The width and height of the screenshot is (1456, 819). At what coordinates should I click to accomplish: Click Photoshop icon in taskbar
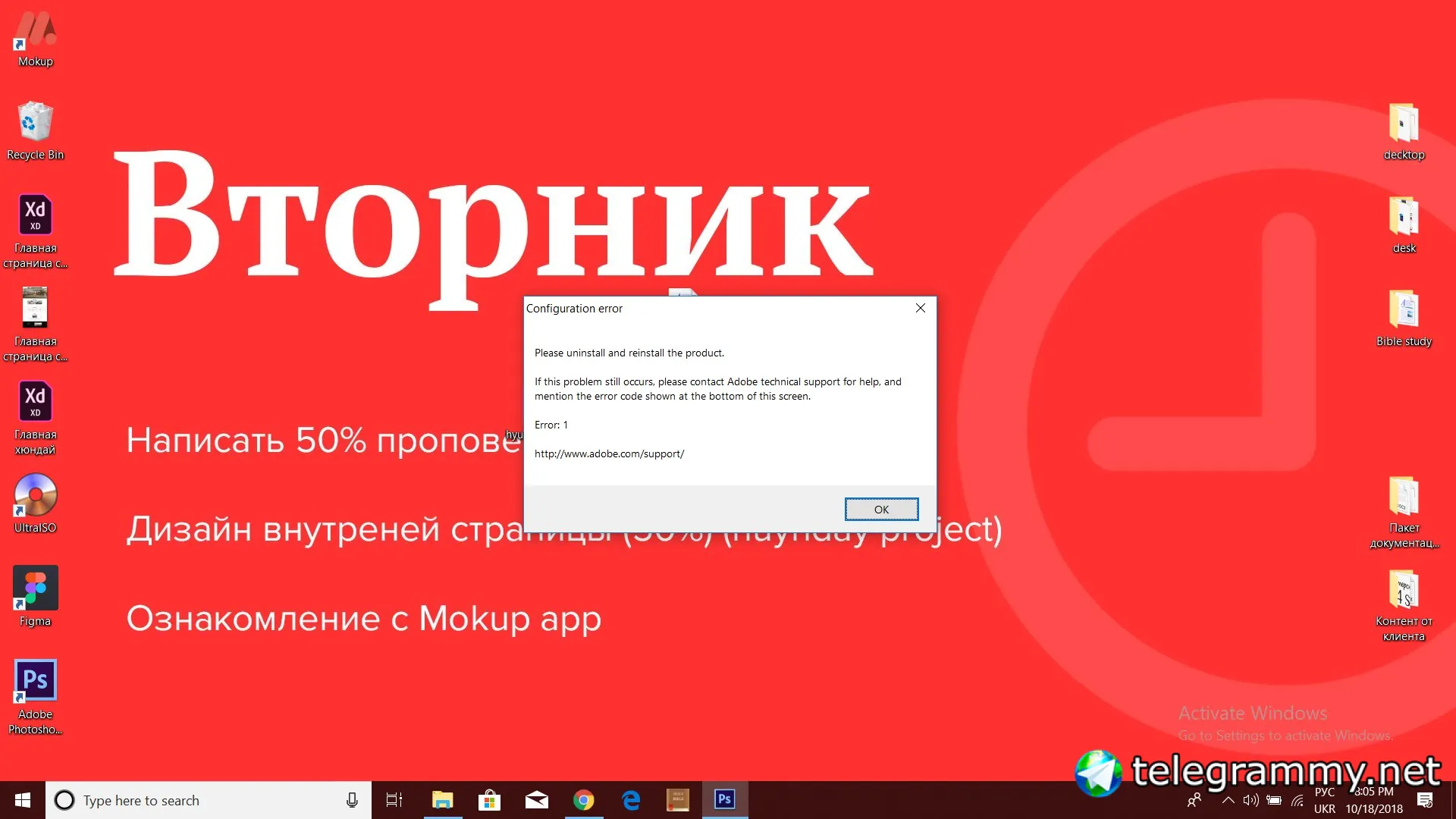(725, 799)
